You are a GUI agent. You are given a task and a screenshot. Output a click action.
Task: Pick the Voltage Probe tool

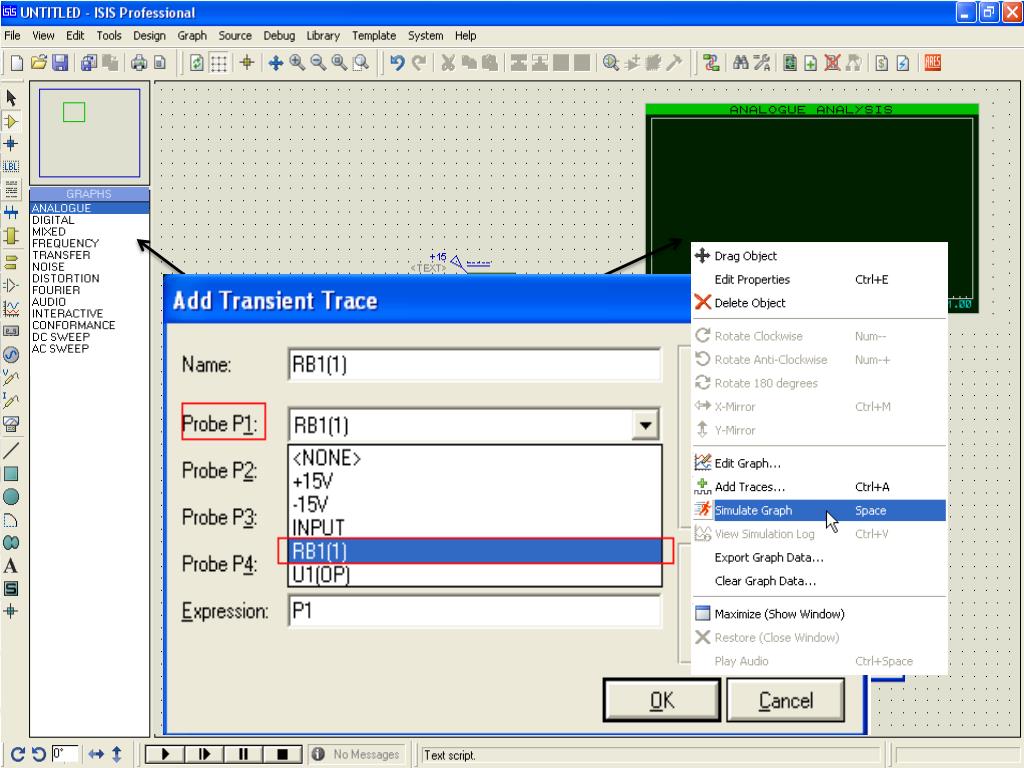click(x=11, y=377)
